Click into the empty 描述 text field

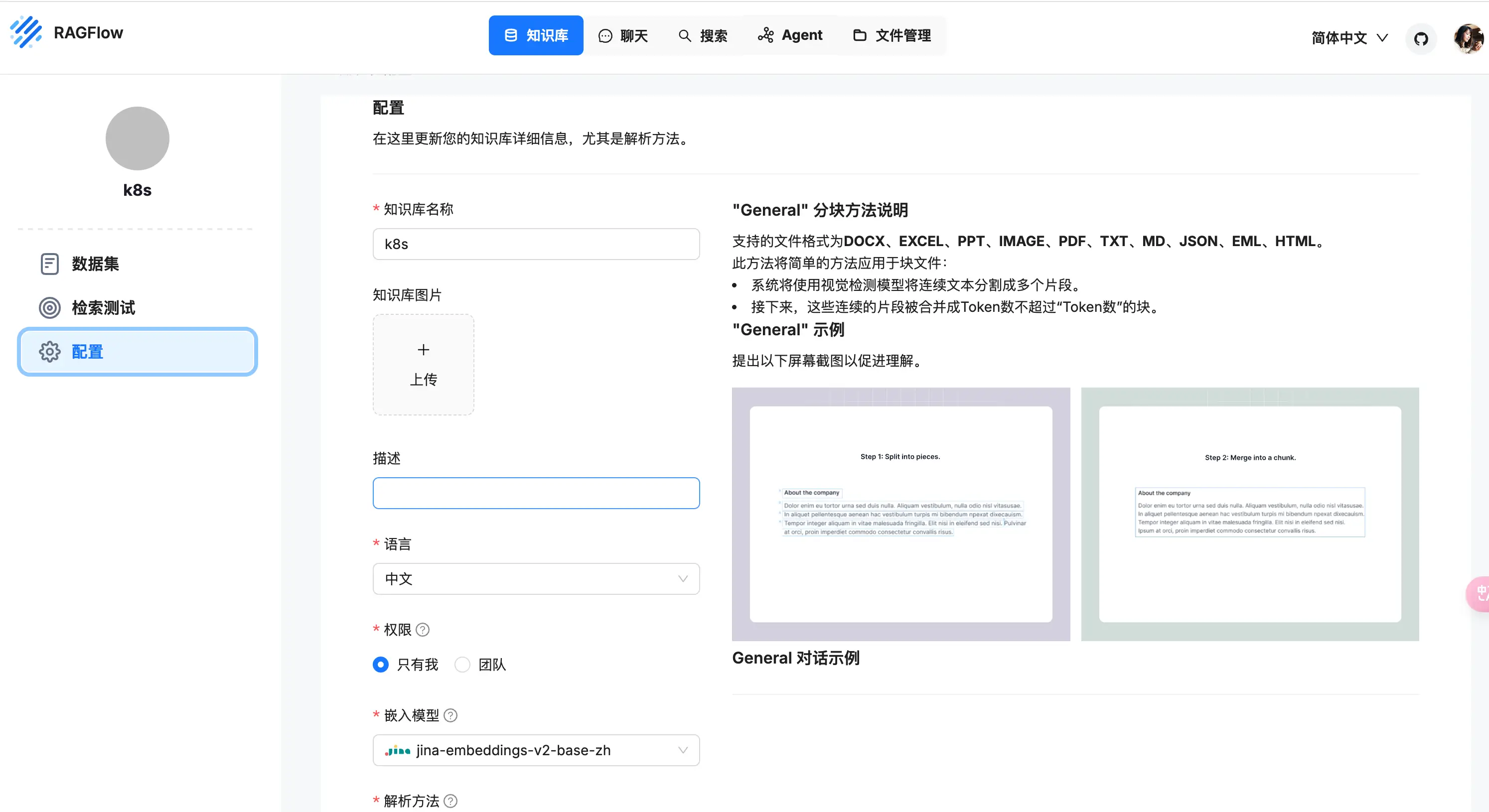tap(536, 493)
